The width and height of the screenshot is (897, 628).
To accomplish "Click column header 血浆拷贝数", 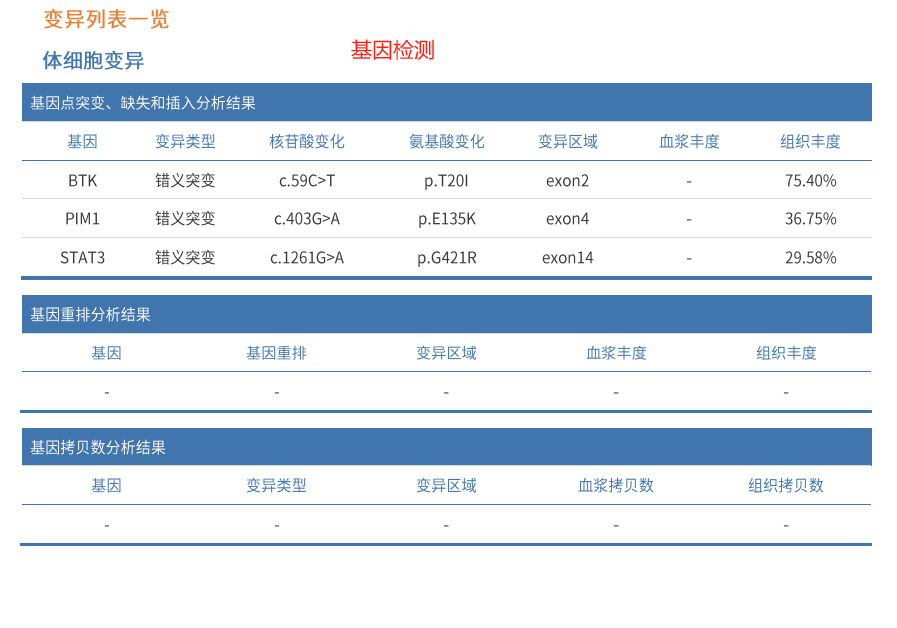I will (x=616, y=486).
